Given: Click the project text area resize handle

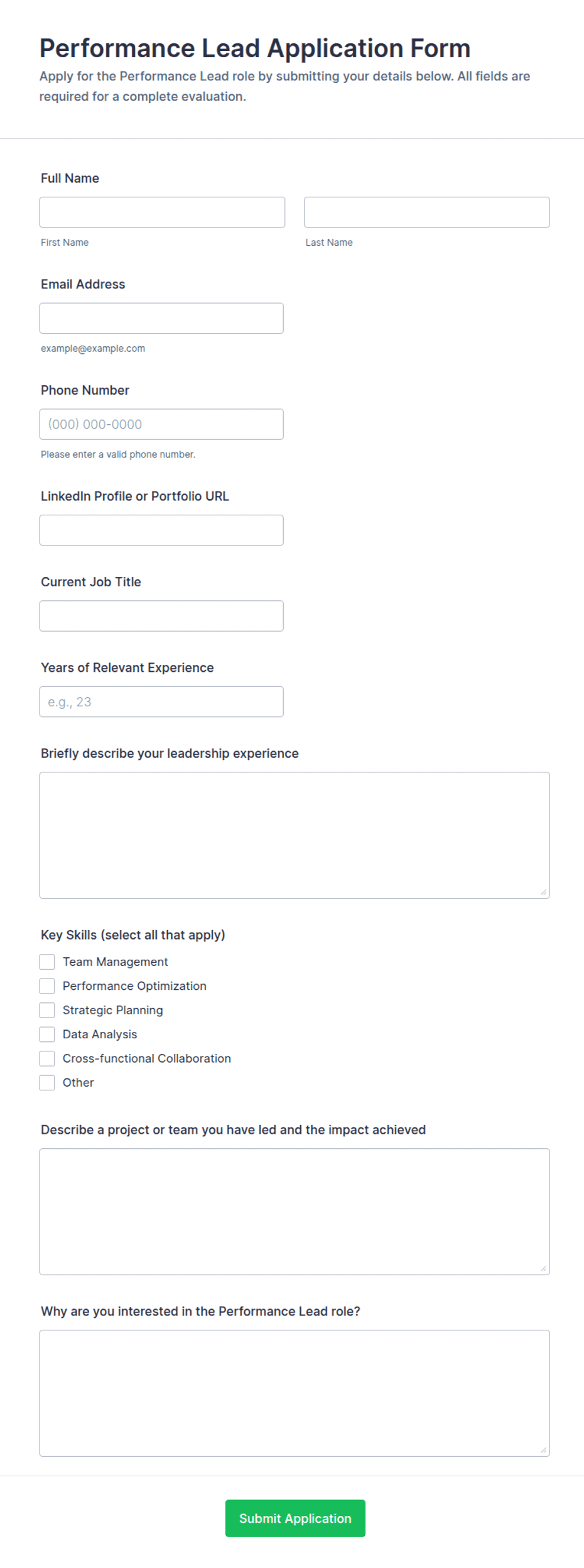Looking at the screenshot, I should 543,1268.
